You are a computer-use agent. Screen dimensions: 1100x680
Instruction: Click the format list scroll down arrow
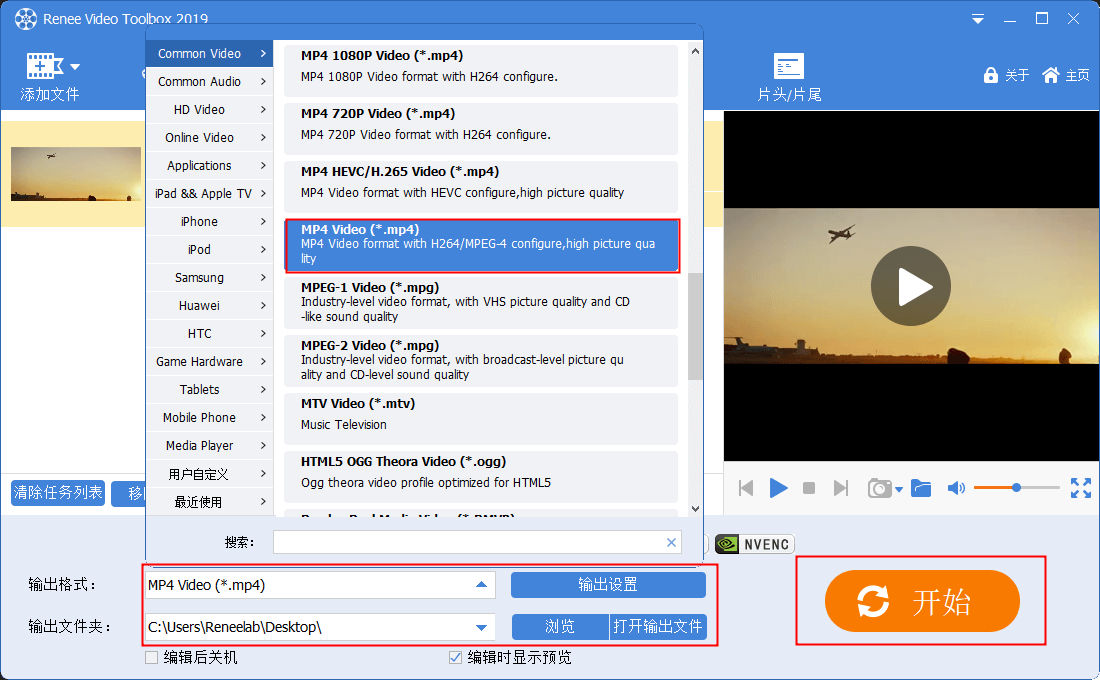click(x=695, y=509)
